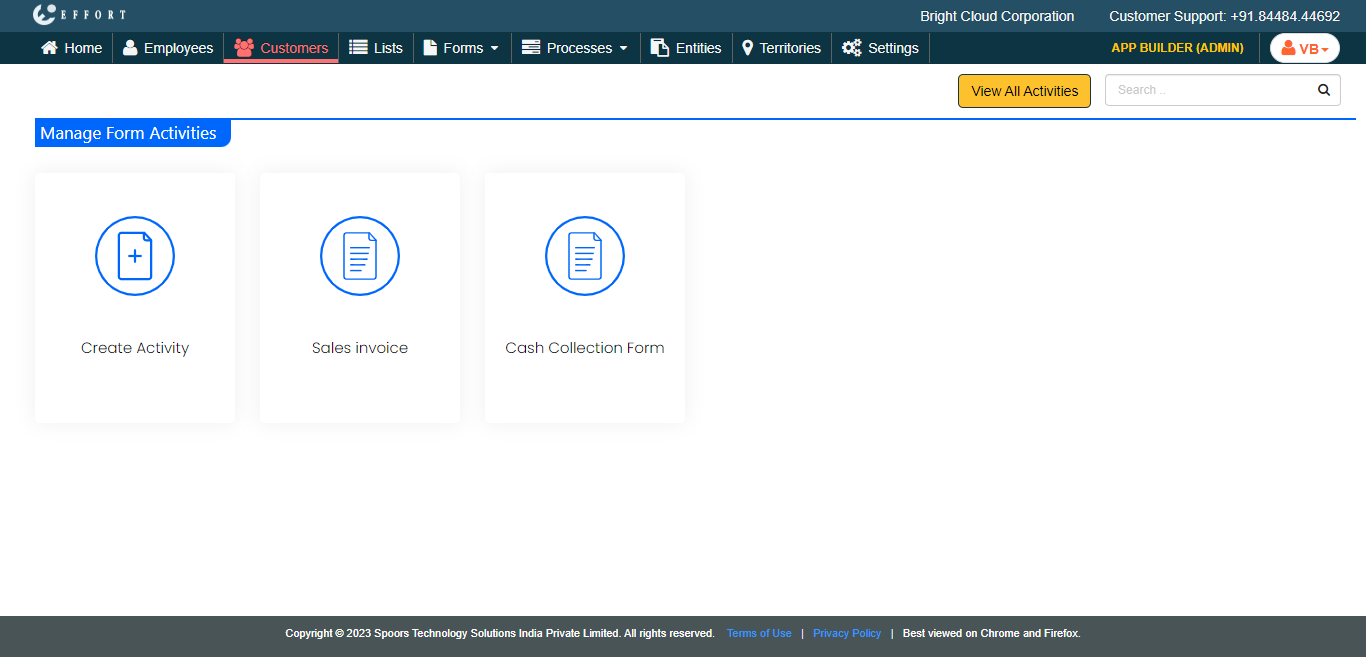Open Settings with the gears icon
Viewport: 1366px width, 657px height.
851,48
